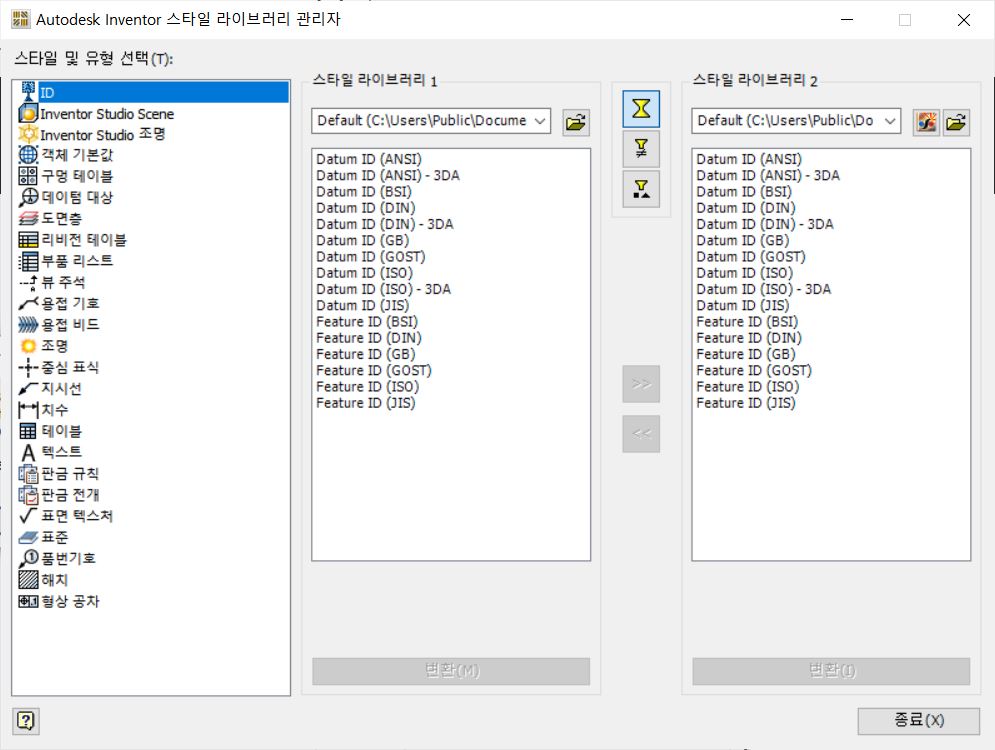This screenshot has height=750, width=995.
Task: Select Feature ID (GOST) in library 1
Action: click(x=374, y=371)
